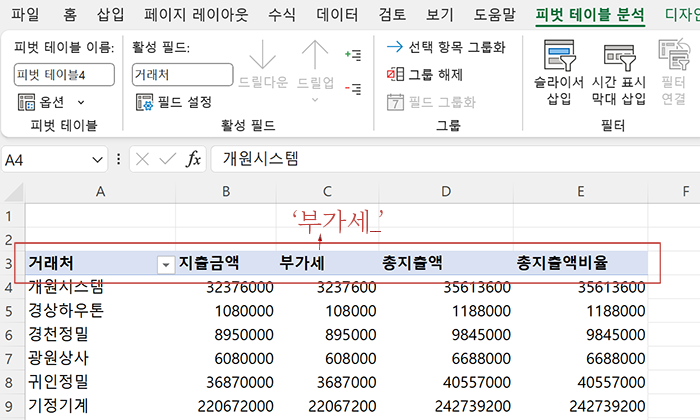
Task: Click cell value 40557000 in column D
Action: (477, 383)
